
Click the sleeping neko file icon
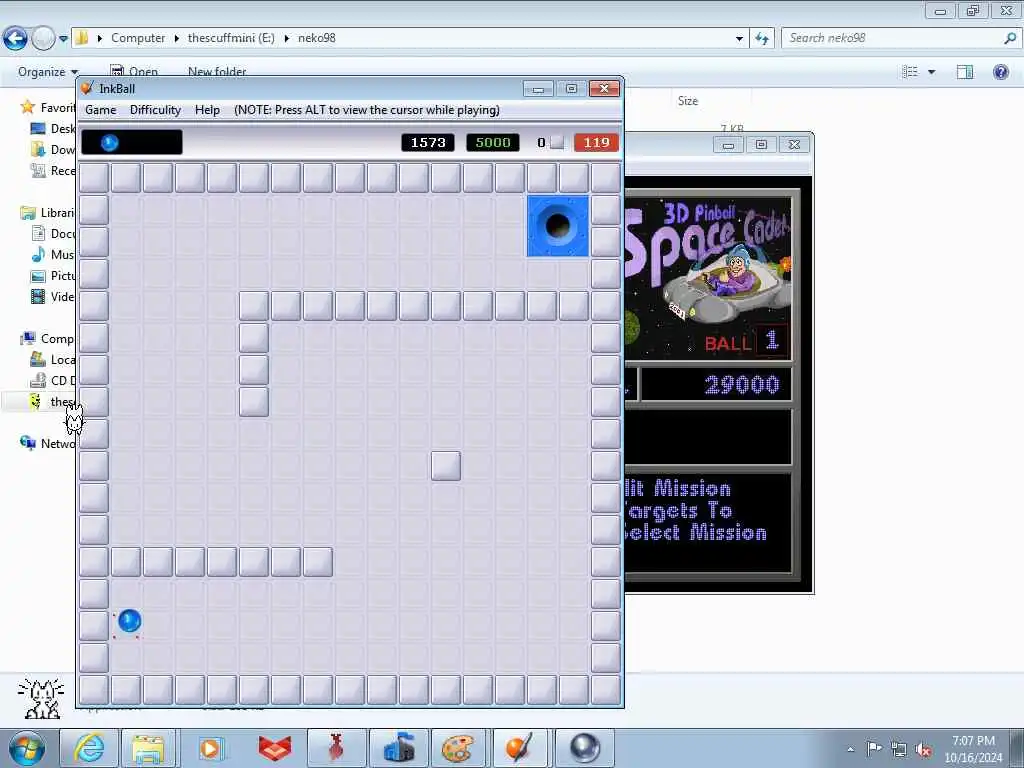41,698
